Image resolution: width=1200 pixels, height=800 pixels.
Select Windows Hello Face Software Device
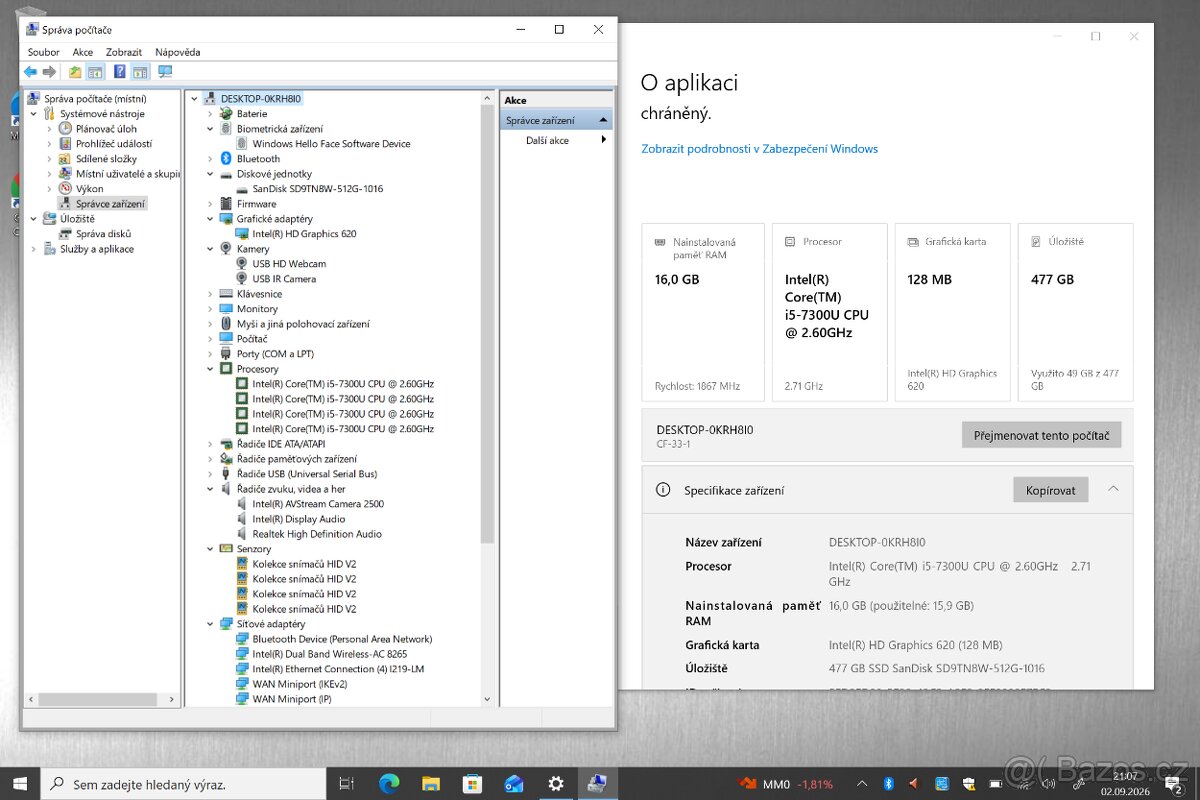[x=331, y=144]
